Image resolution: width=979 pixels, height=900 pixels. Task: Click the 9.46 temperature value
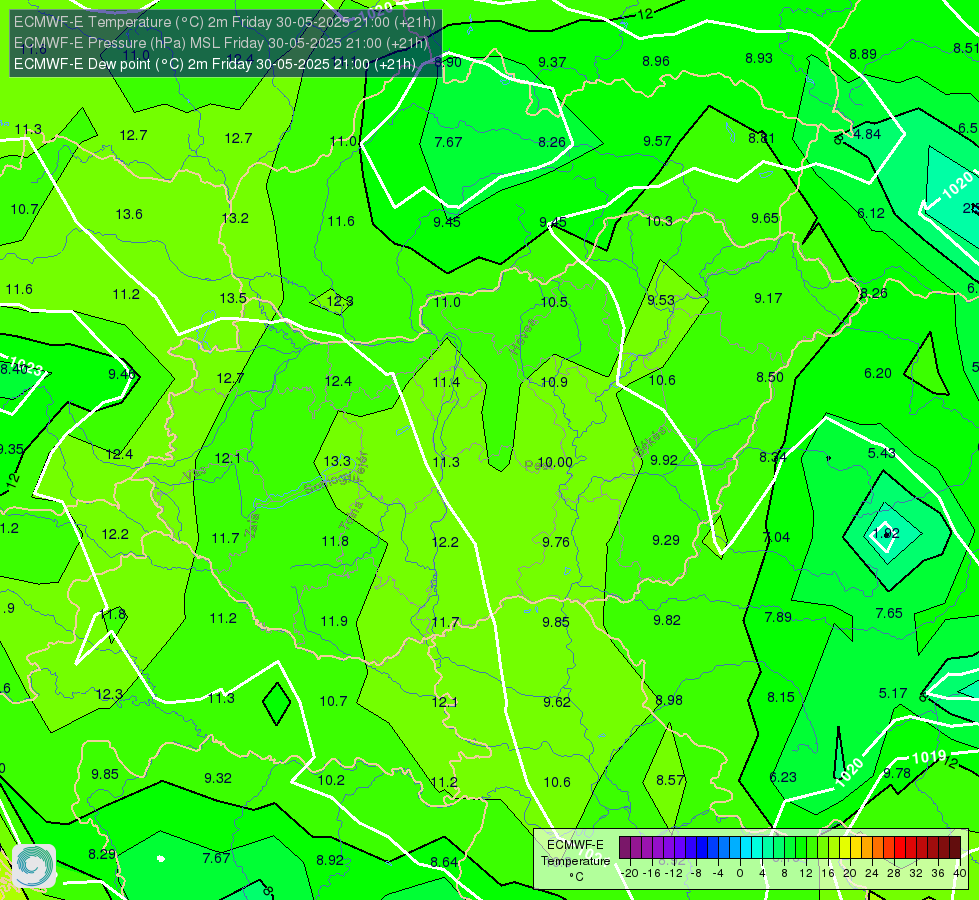tap(122, 374)
